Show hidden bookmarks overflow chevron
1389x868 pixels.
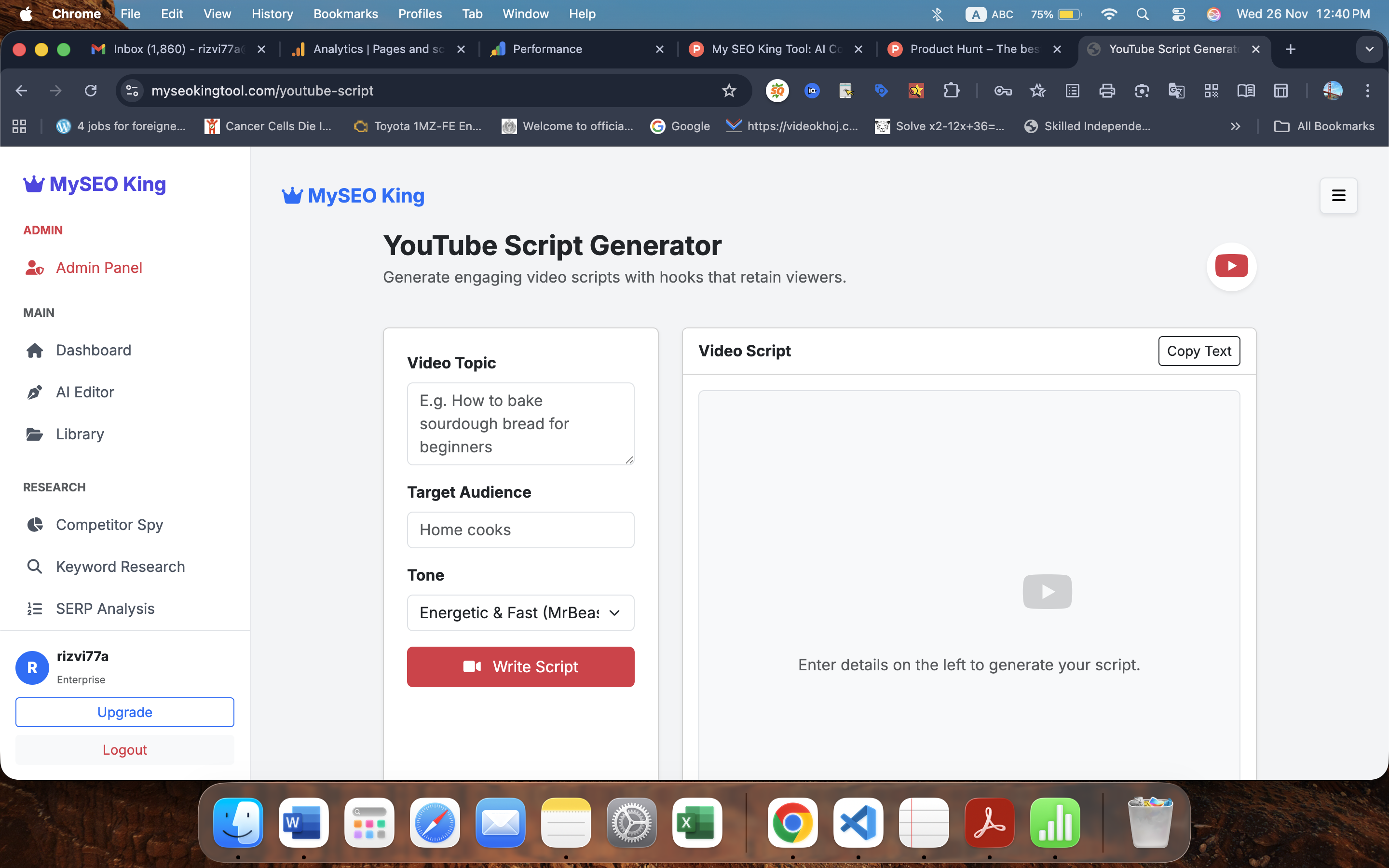1235,126
